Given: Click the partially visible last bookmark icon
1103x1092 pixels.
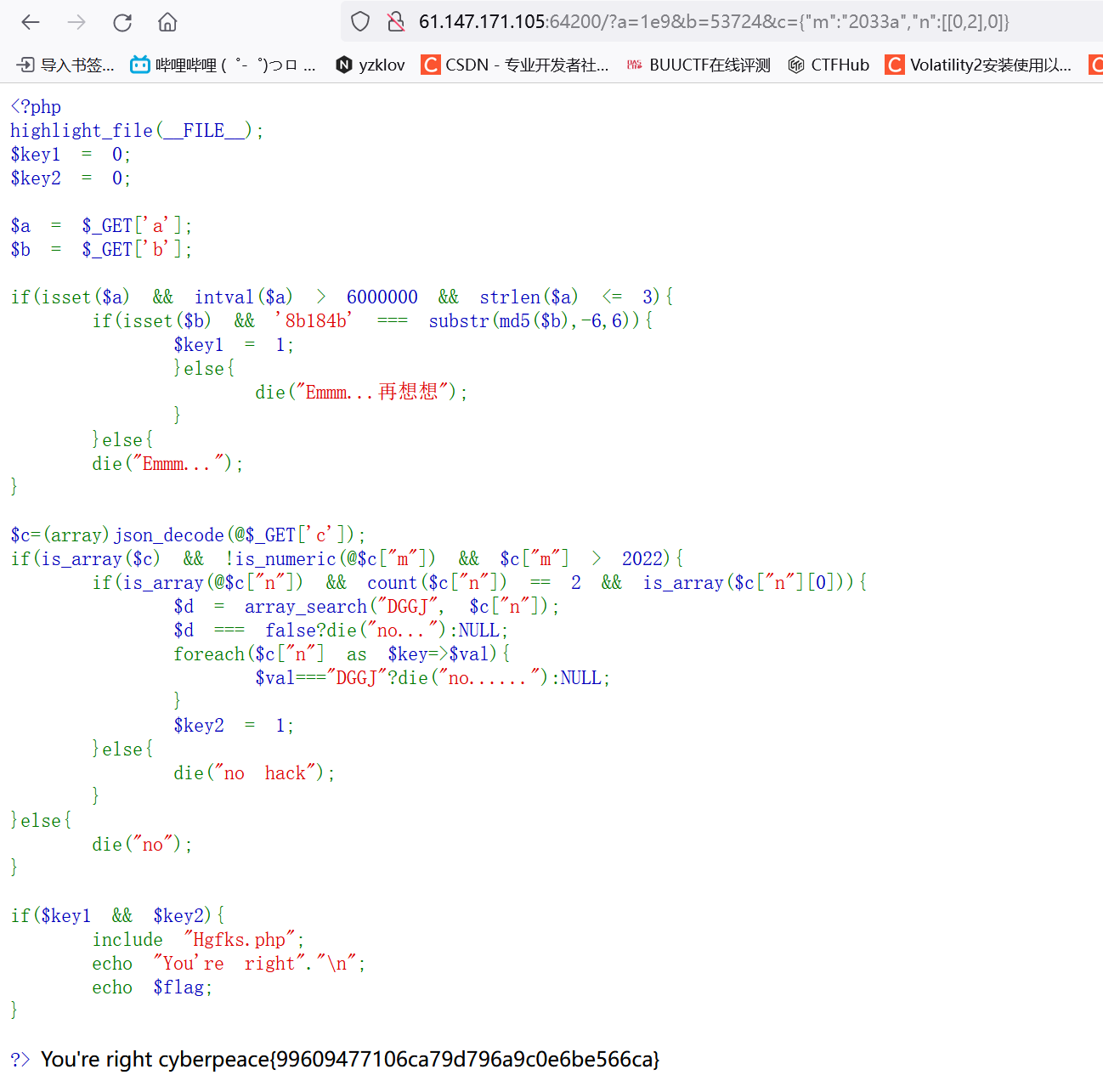Looking at the screenshot, I should pyautogui.click(x=1096, y=65).
